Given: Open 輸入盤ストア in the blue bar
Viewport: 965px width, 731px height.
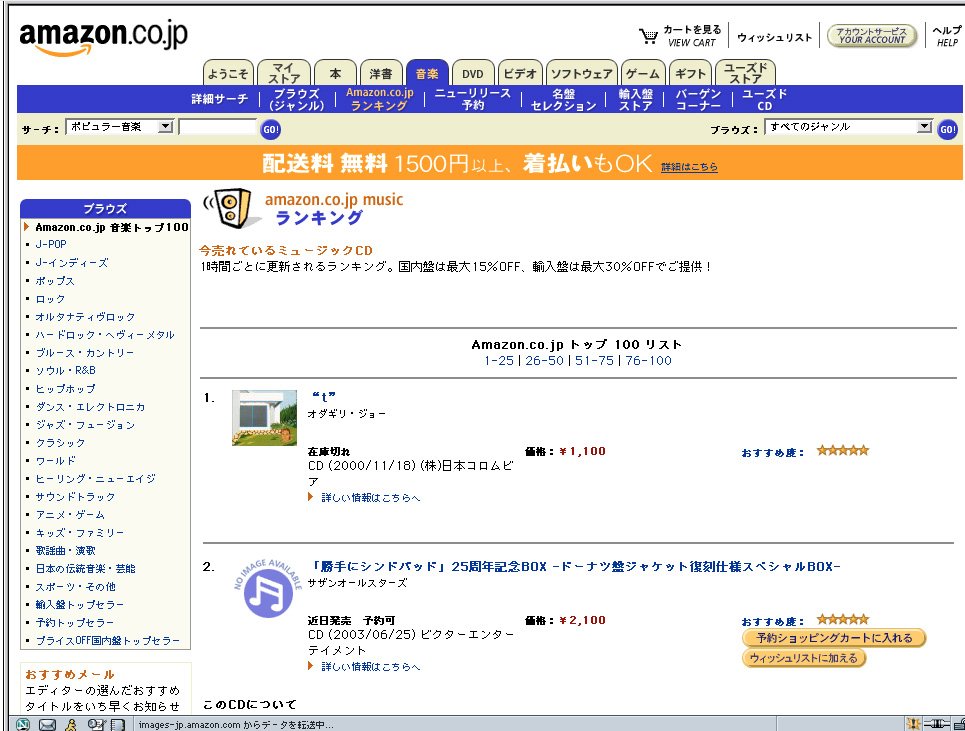Looking at the screenshot, I should (x=636, y=99).
